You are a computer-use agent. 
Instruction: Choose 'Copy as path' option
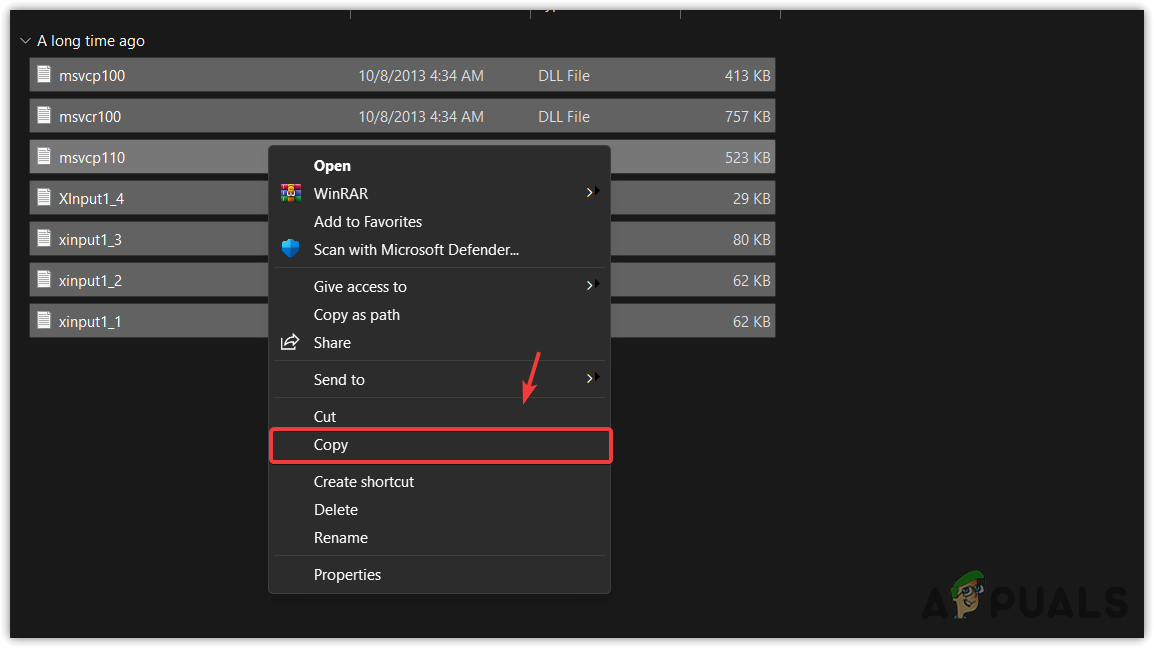(357, 314)
